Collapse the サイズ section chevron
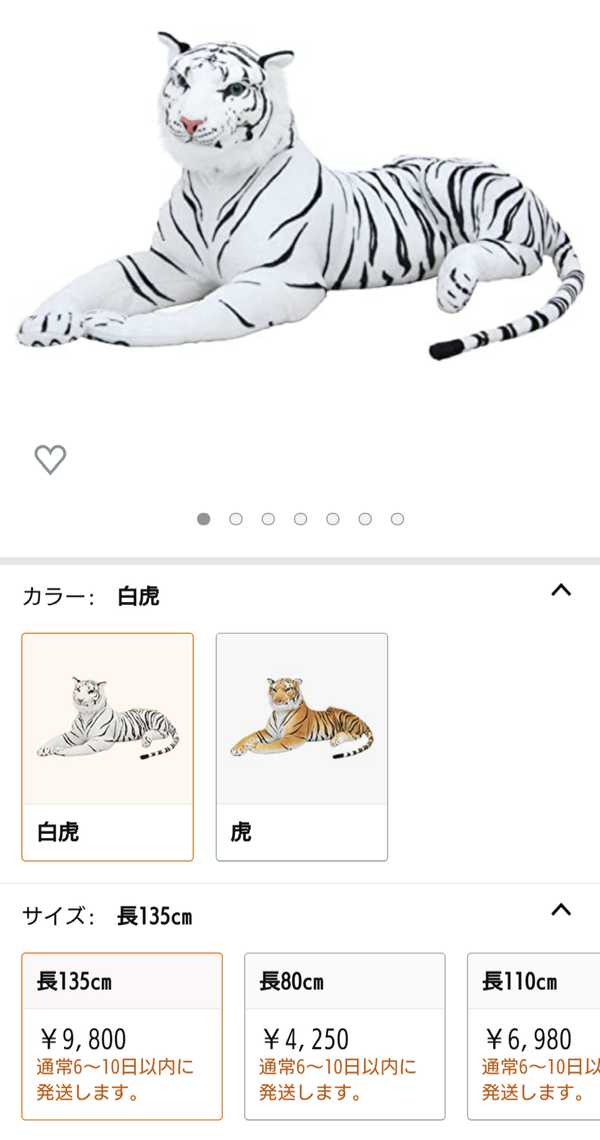The height and width of the screenshot is (1140, 600). click(x=561, y=910)
